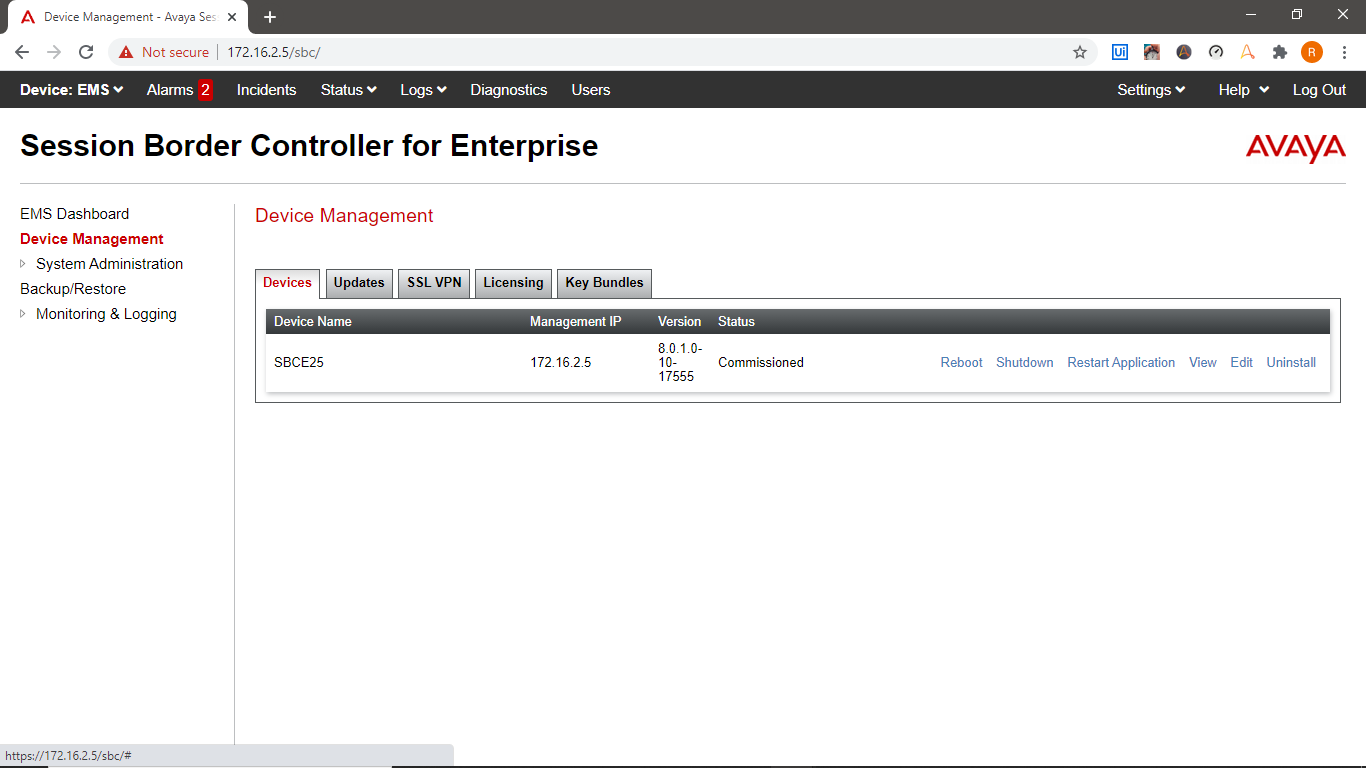
Task: Open Diagnostics in the top menu
Action: coord(509,90)
